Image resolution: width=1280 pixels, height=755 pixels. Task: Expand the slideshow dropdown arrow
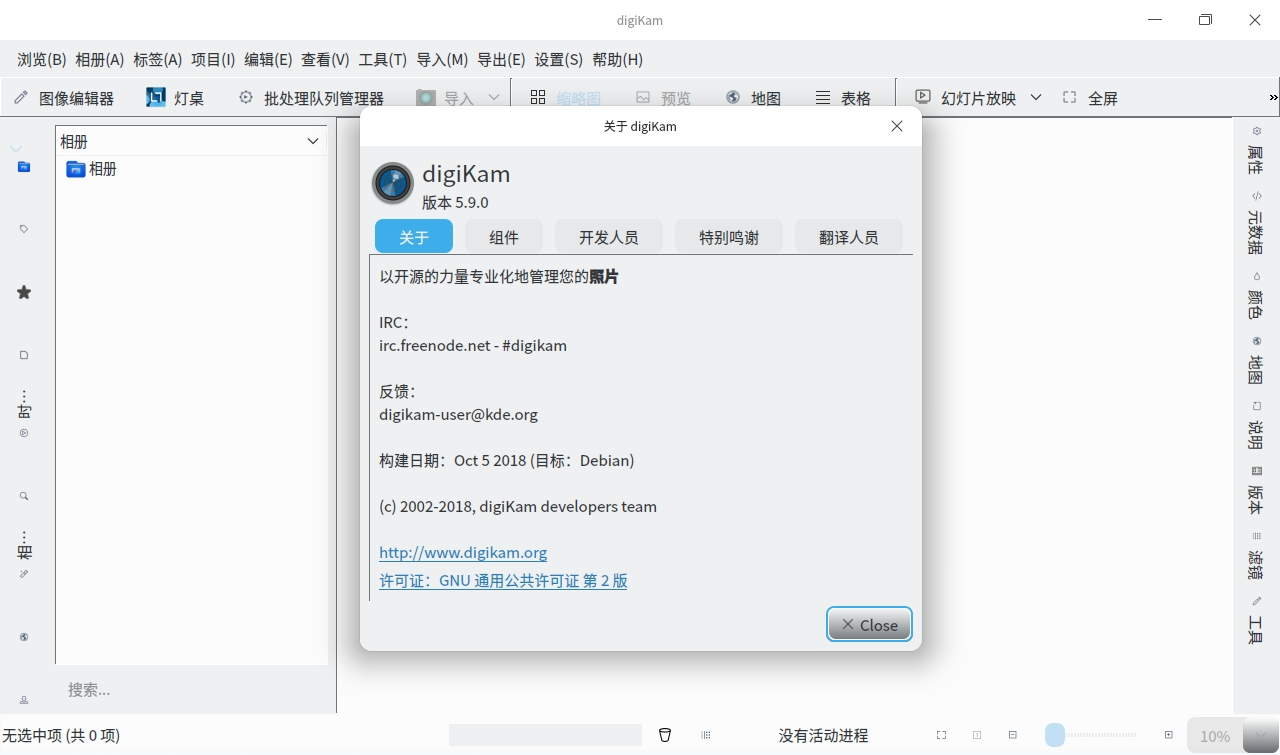(1036, 97)
